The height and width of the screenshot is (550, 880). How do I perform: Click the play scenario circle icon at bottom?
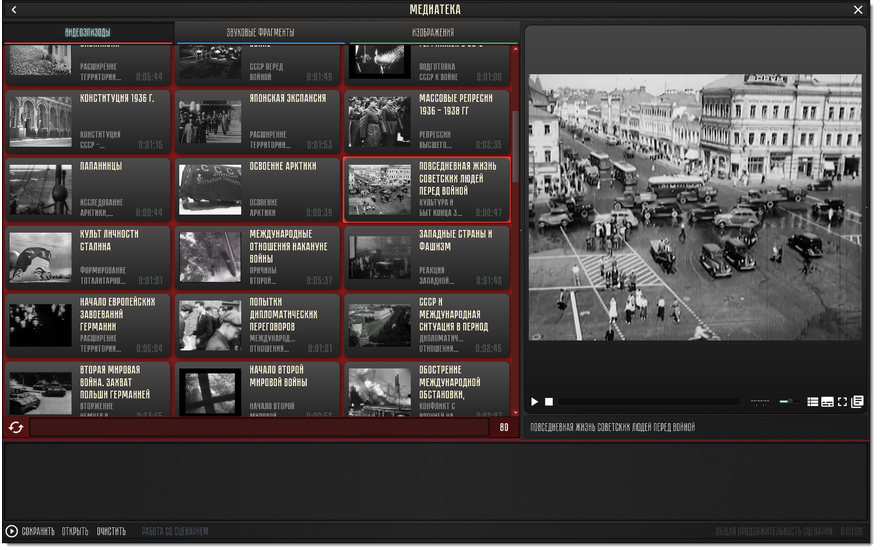(x=11, y=531)
